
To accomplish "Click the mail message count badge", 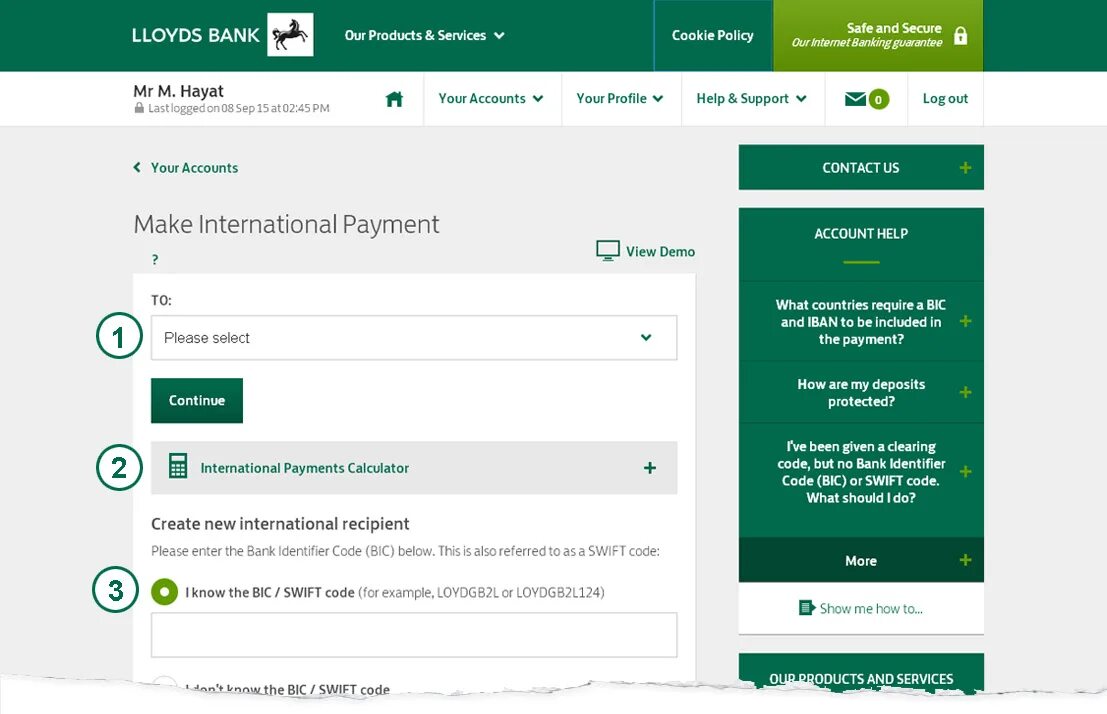I will pos(878,100).
